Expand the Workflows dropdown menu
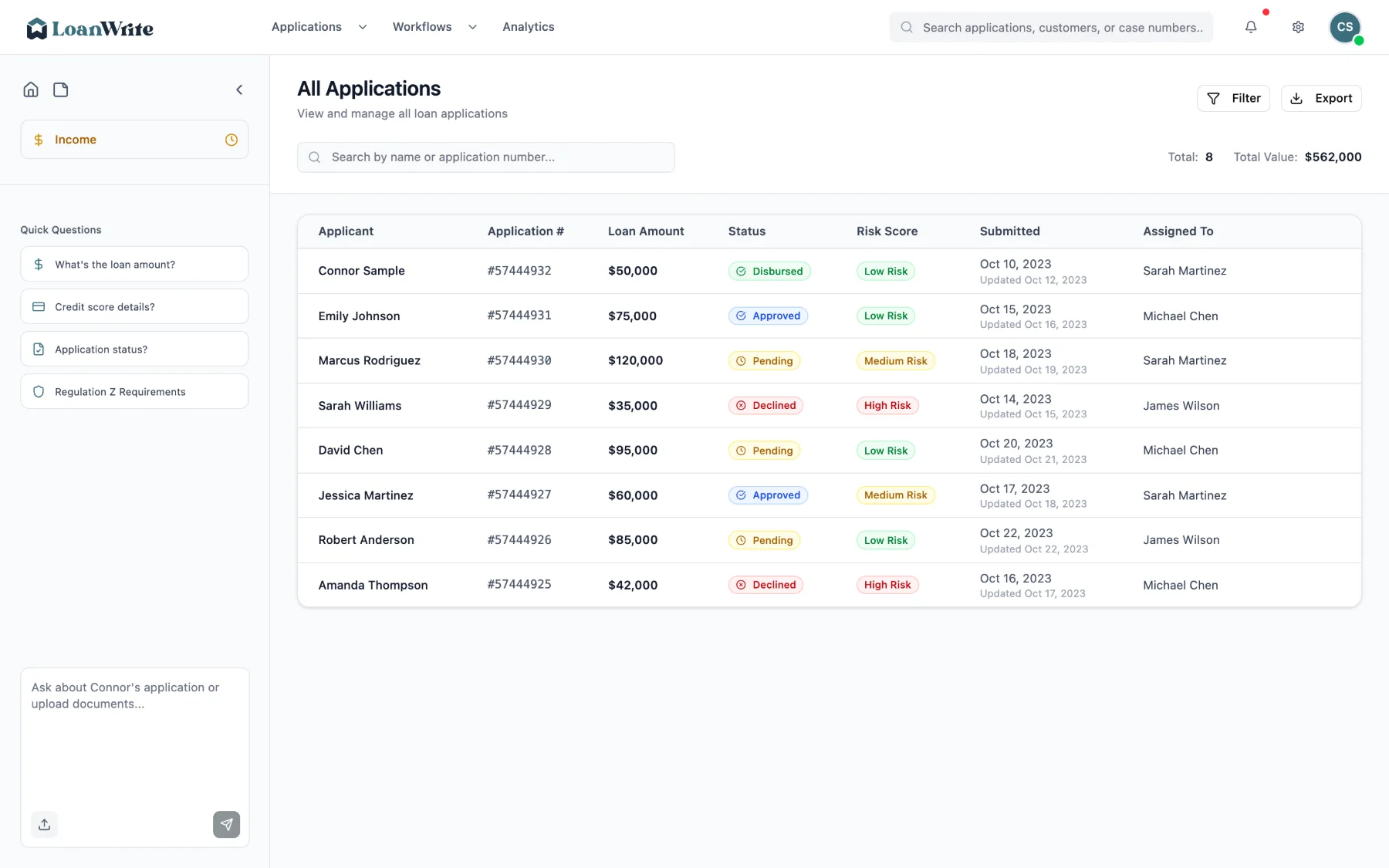Image resolution: width=1389 pixels, height=868 pixels. tap(434, 27)
